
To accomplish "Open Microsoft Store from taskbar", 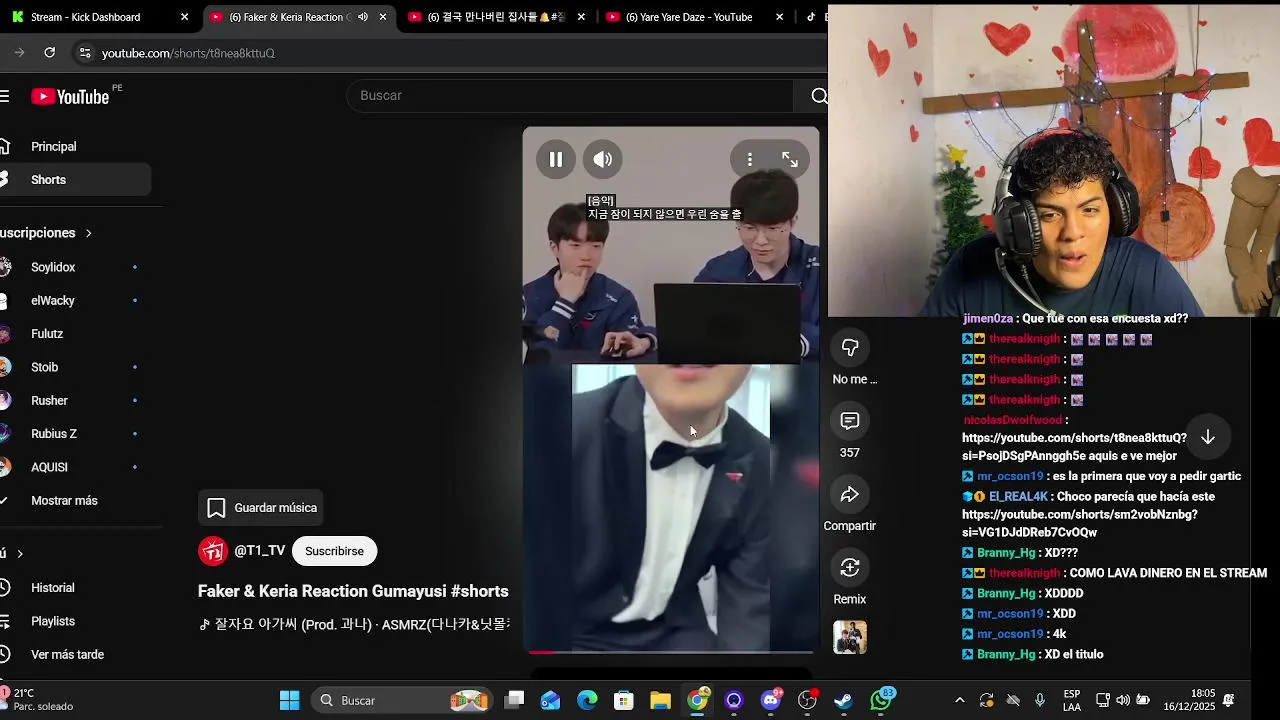I will click(x=624, y=701).
